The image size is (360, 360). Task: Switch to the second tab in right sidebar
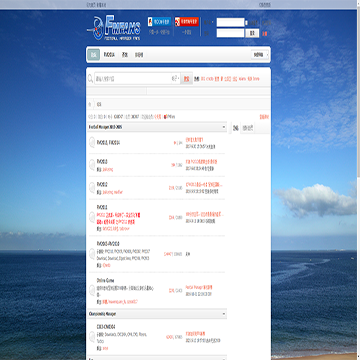pos(248,128)
